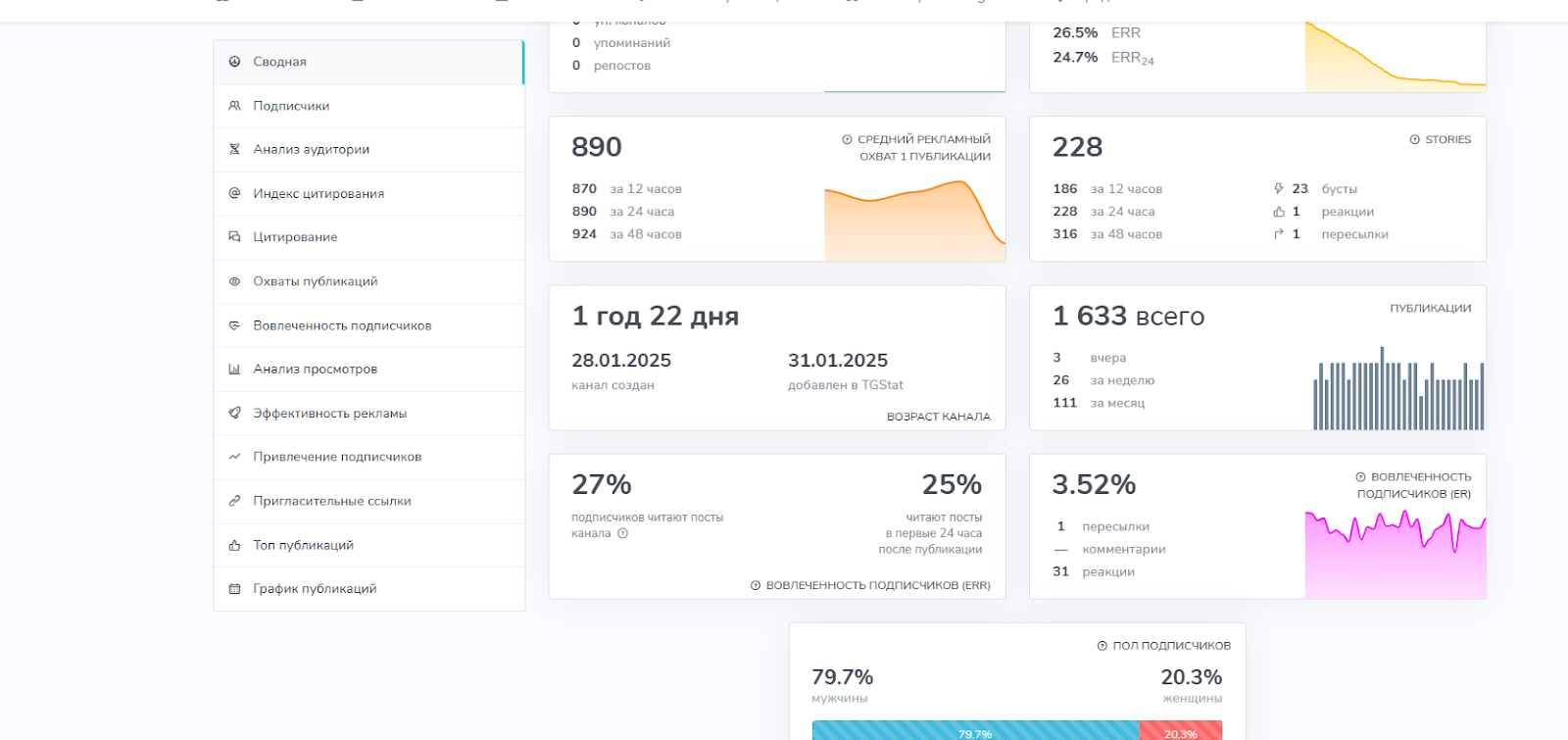Click the Сводная sidebar icon

point(234,62)
